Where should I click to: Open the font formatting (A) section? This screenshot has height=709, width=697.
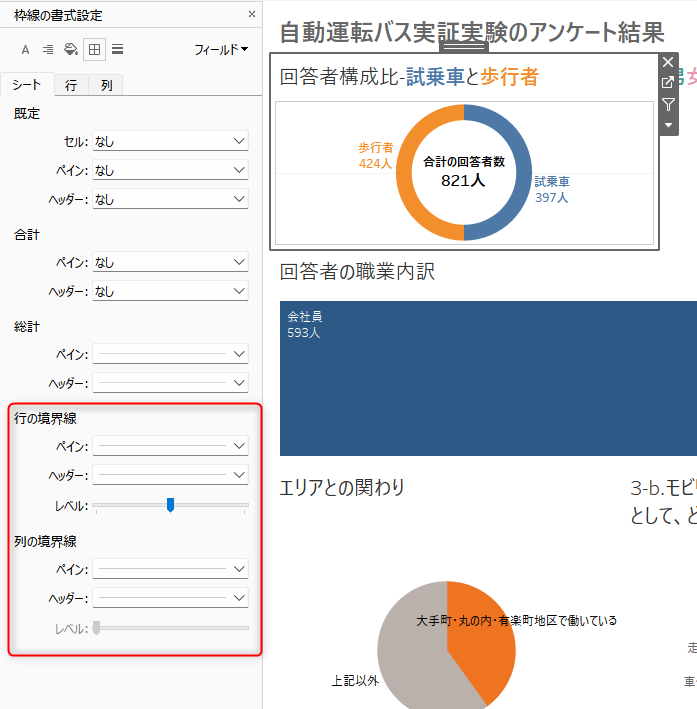click(25, 49)
